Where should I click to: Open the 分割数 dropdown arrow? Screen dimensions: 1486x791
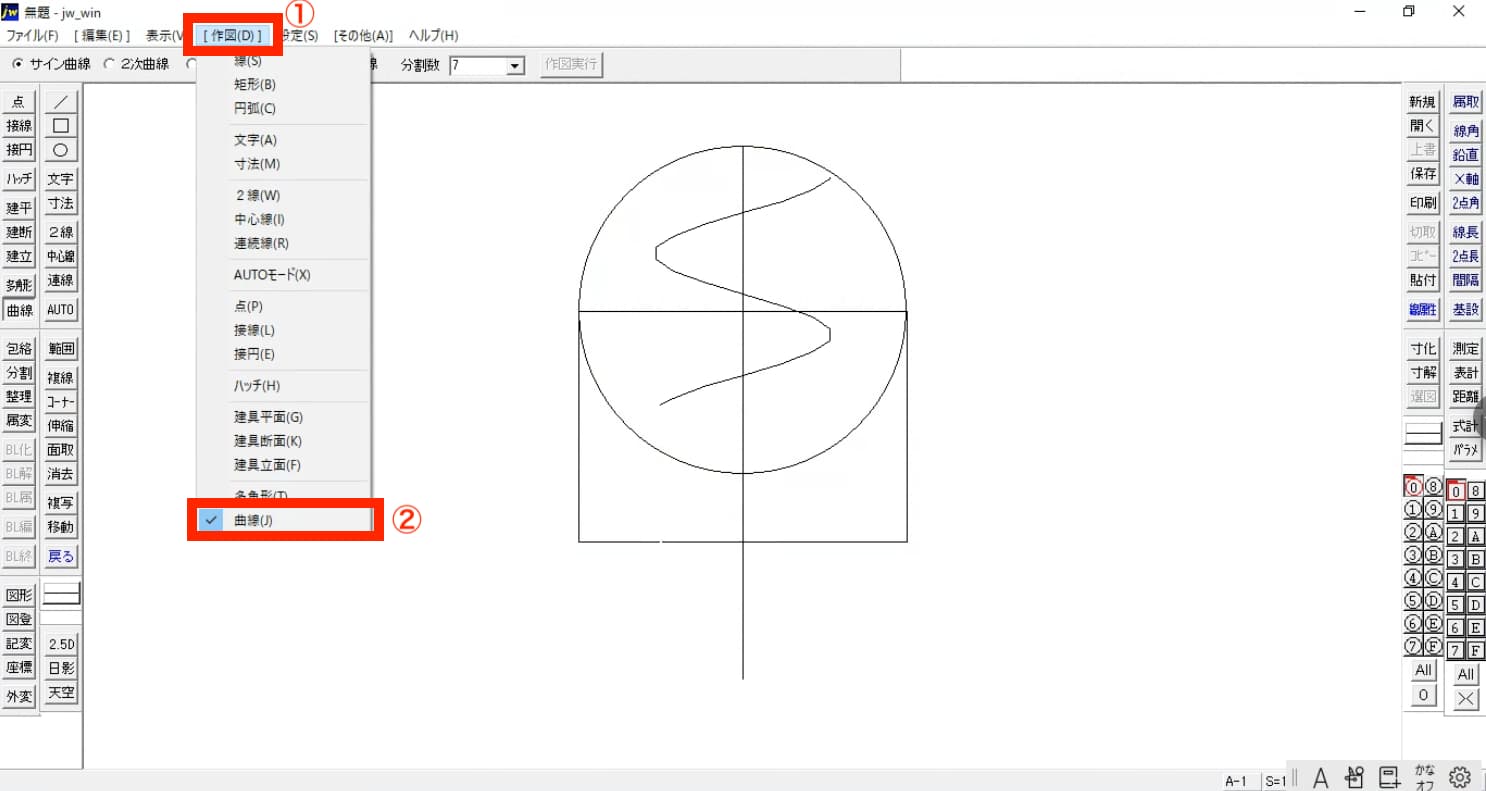coord(516,66)
